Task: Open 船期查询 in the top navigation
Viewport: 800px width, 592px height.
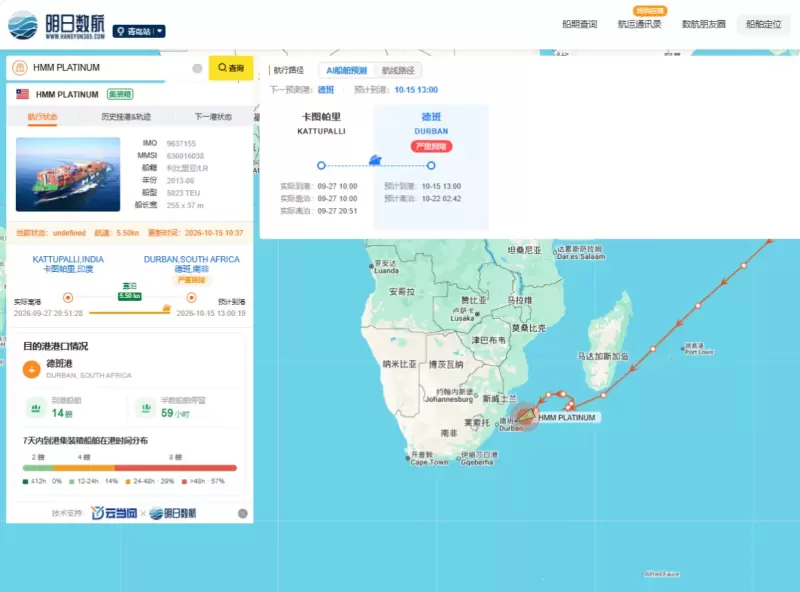Action: coord(579,24)
